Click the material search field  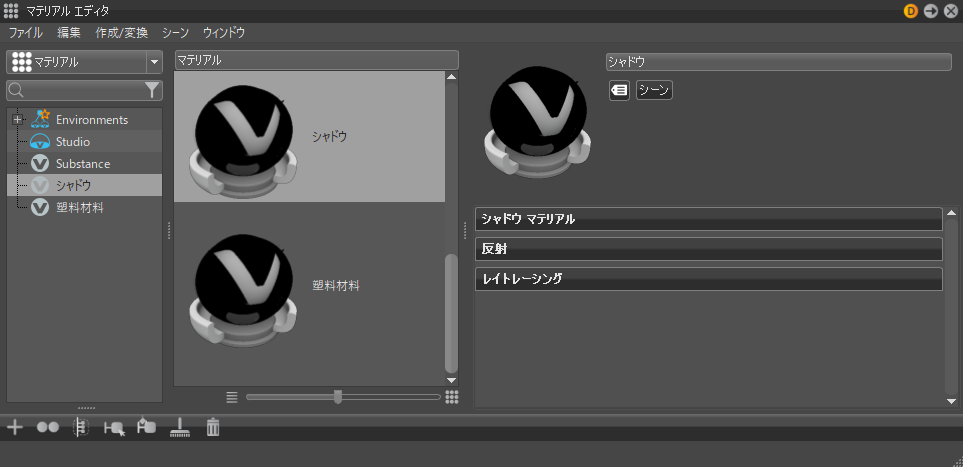tap(84, 91)
